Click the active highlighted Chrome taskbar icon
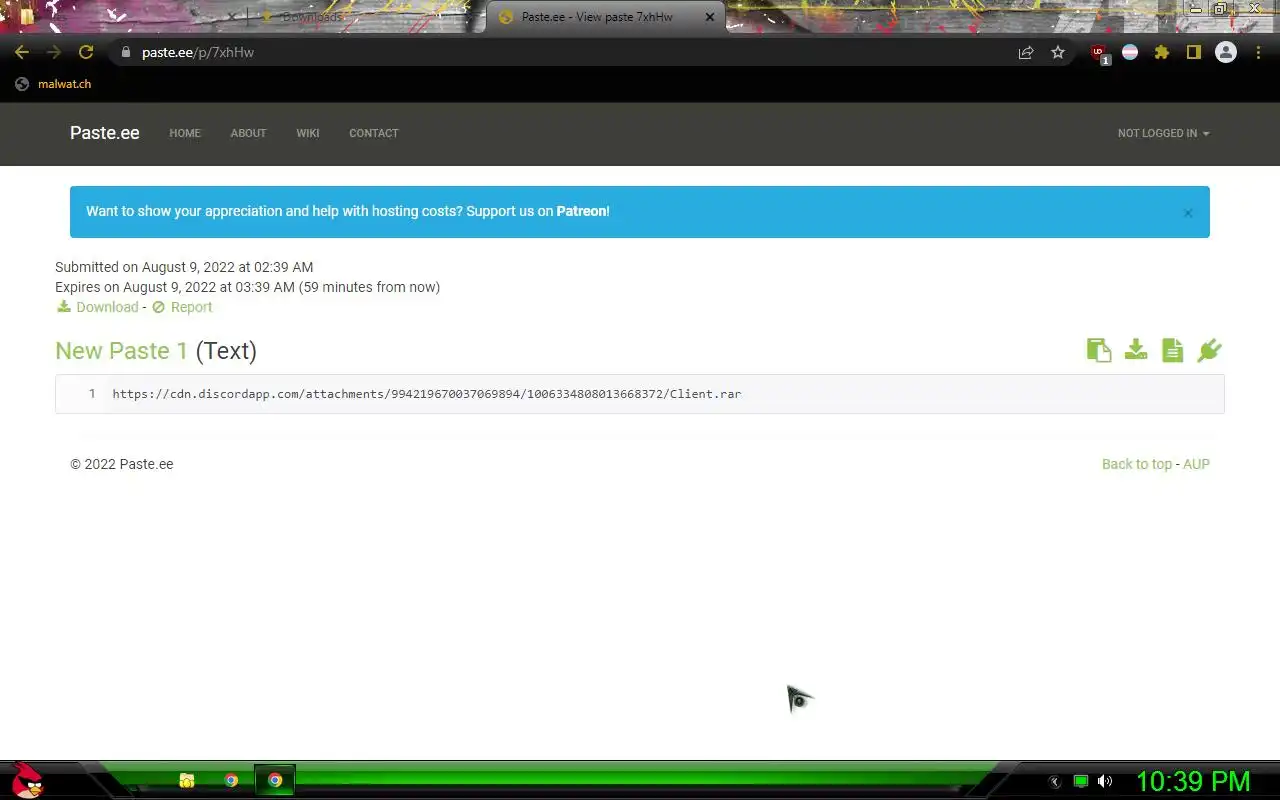1280x800 pixels. click(275, 781)
